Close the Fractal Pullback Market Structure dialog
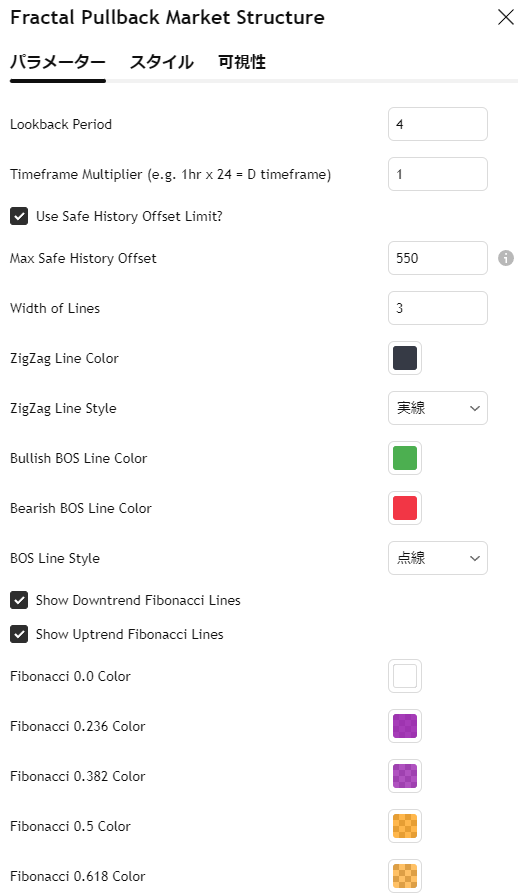 (x=505, y=17)
